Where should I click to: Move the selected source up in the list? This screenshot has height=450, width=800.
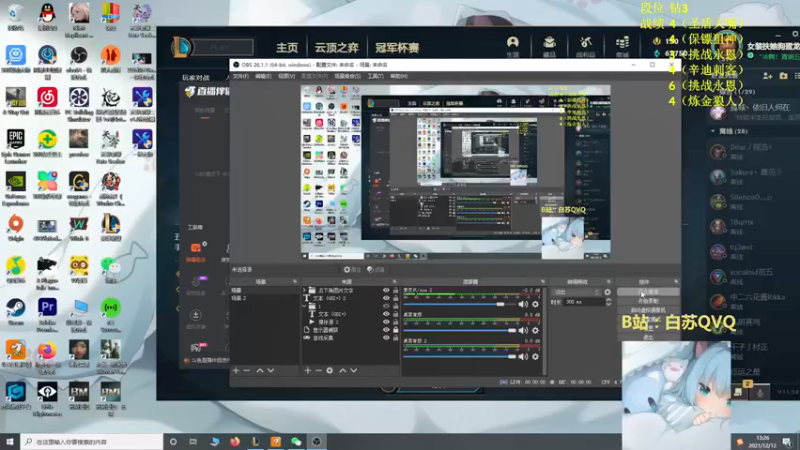click(x=343, y=370)
